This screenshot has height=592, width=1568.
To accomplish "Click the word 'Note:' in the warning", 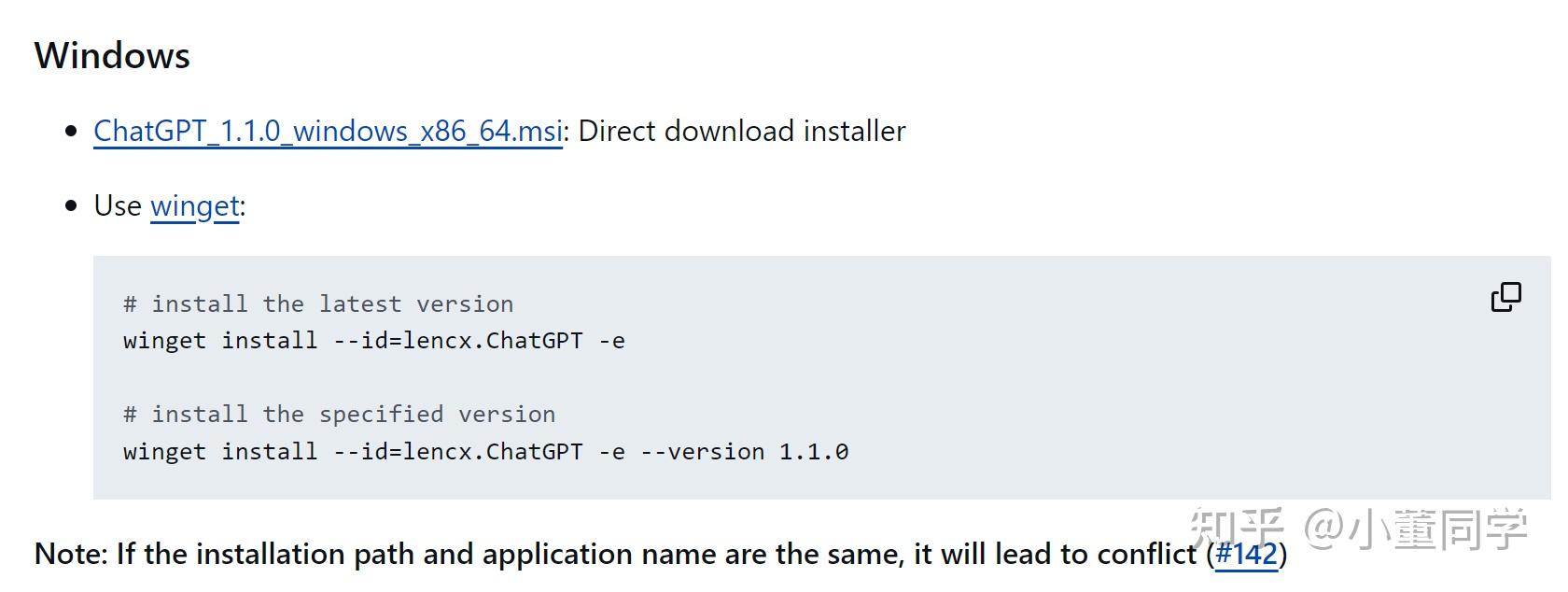I will pos(71,554).
